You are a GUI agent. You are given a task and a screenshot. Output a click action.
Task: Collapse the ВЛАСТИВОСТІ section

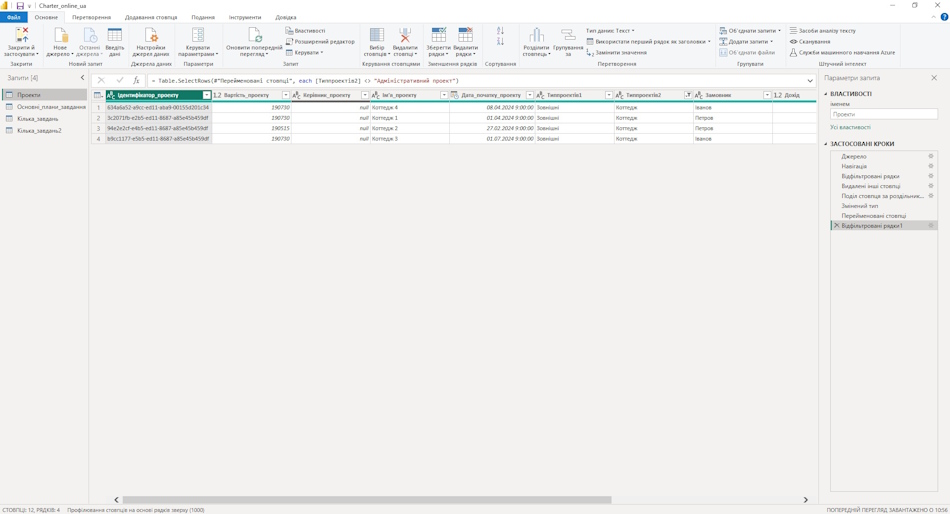click(x=825, y=94)
